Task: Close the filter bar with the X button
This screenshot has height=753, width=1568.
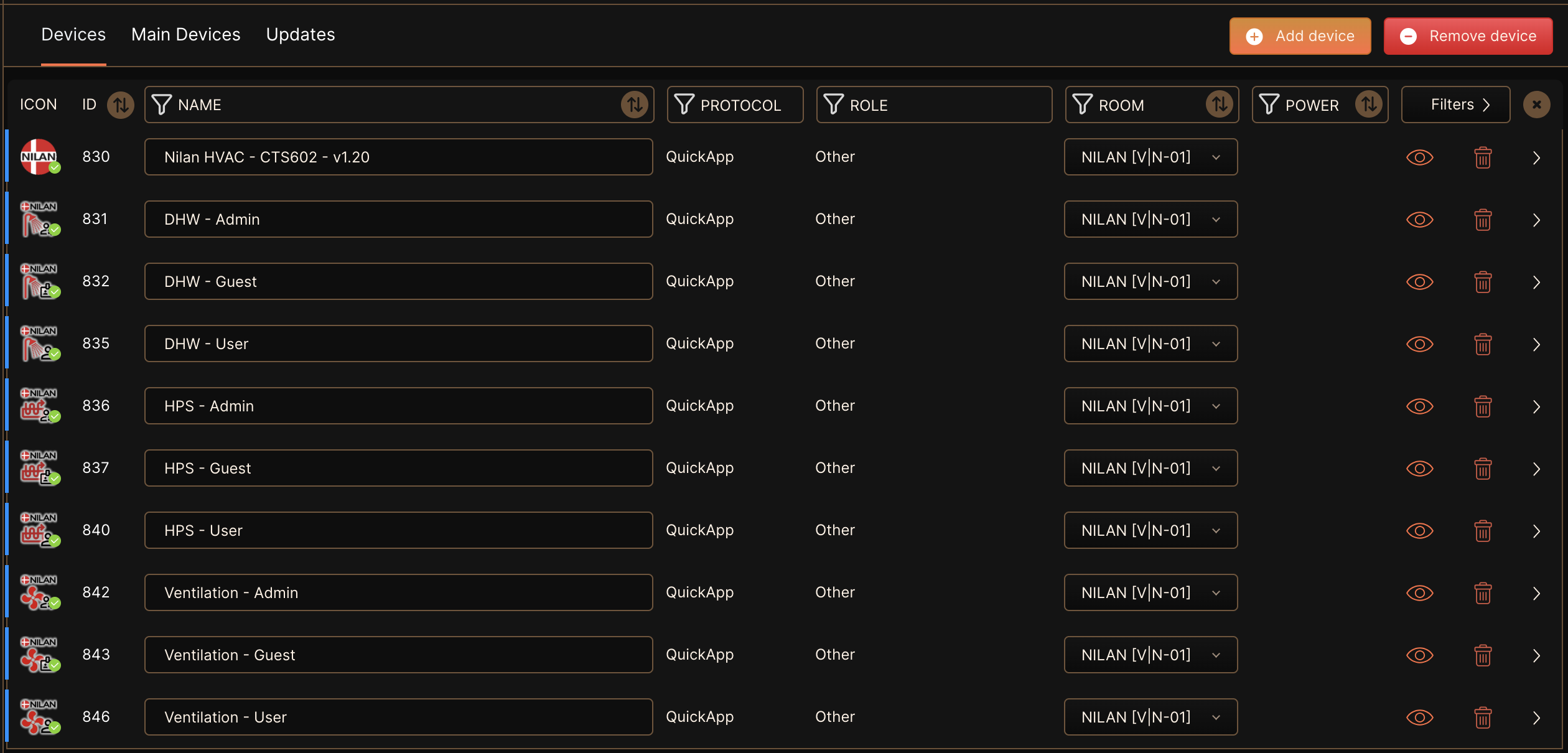Action: coord(1536,105)
